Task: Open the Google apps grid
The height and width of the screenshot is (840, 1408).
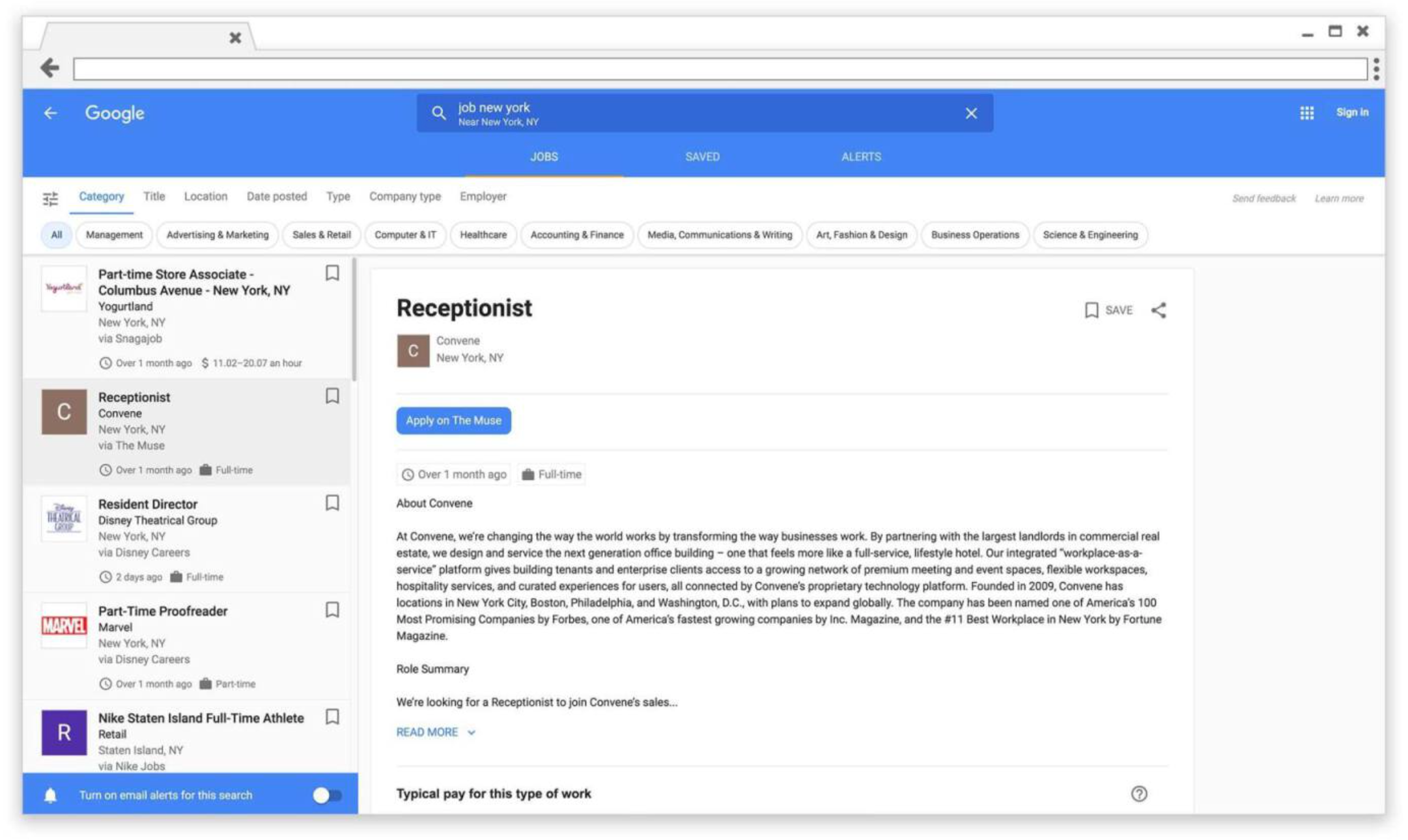Action: click(1306, 113)
